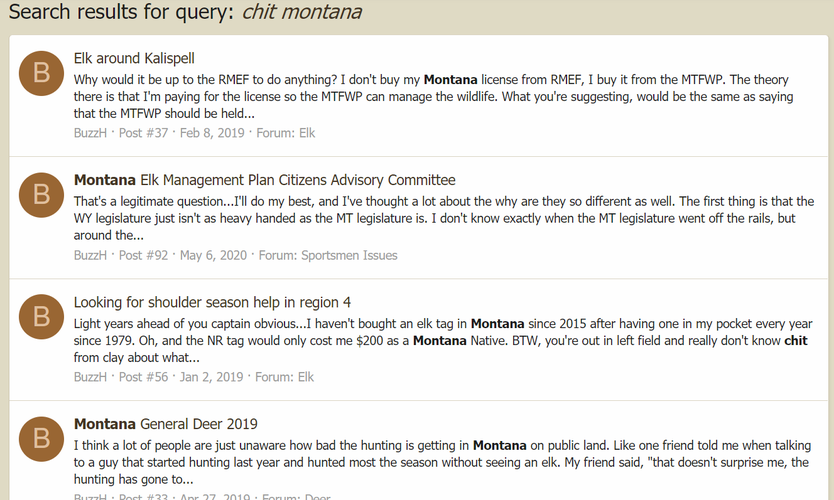Click BuzzH avatar beside Elk around Kalispell
834x500 pixels.
(41, 73)
